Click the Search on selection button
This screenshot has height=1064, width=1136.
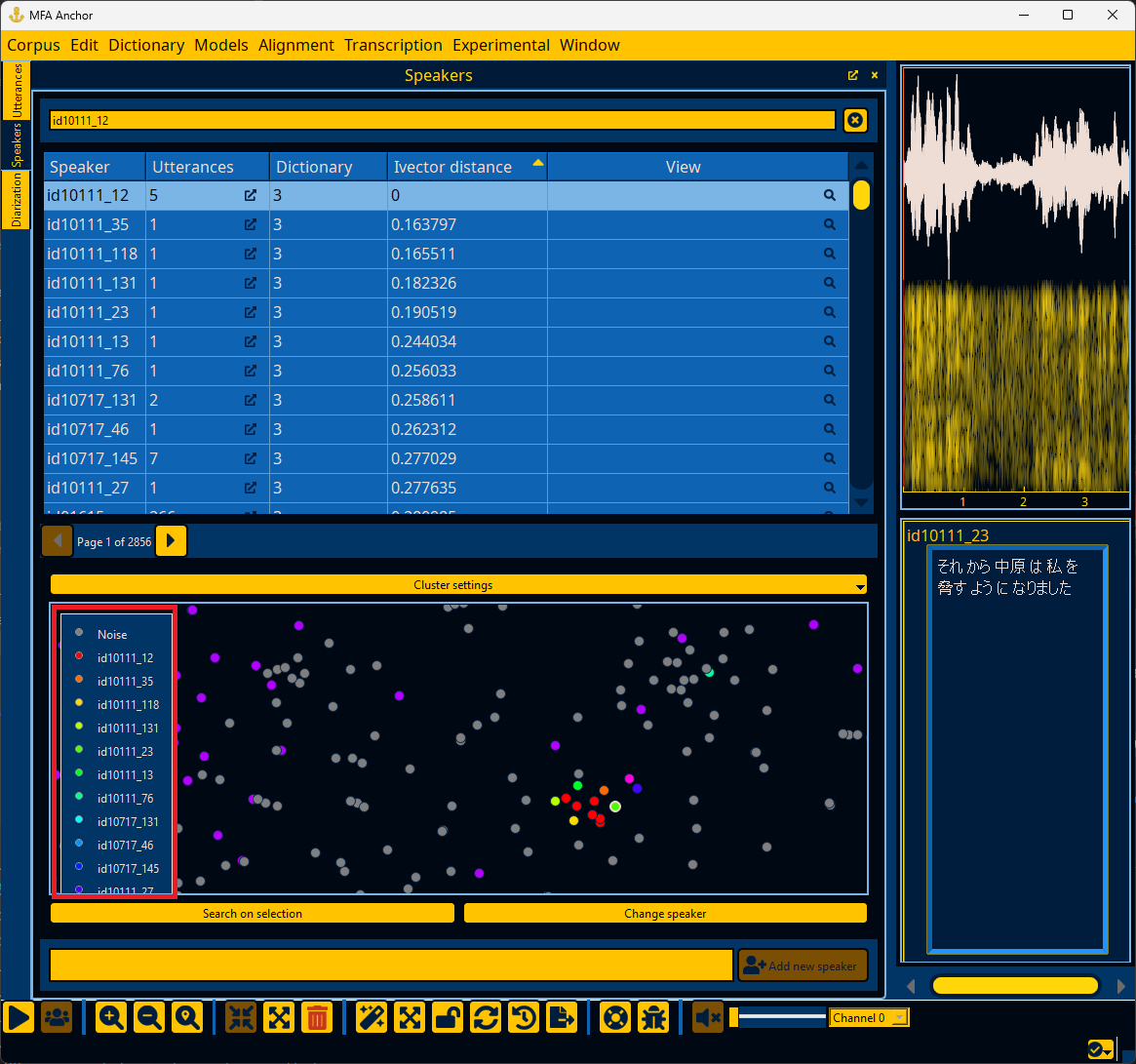coord(253,913)
